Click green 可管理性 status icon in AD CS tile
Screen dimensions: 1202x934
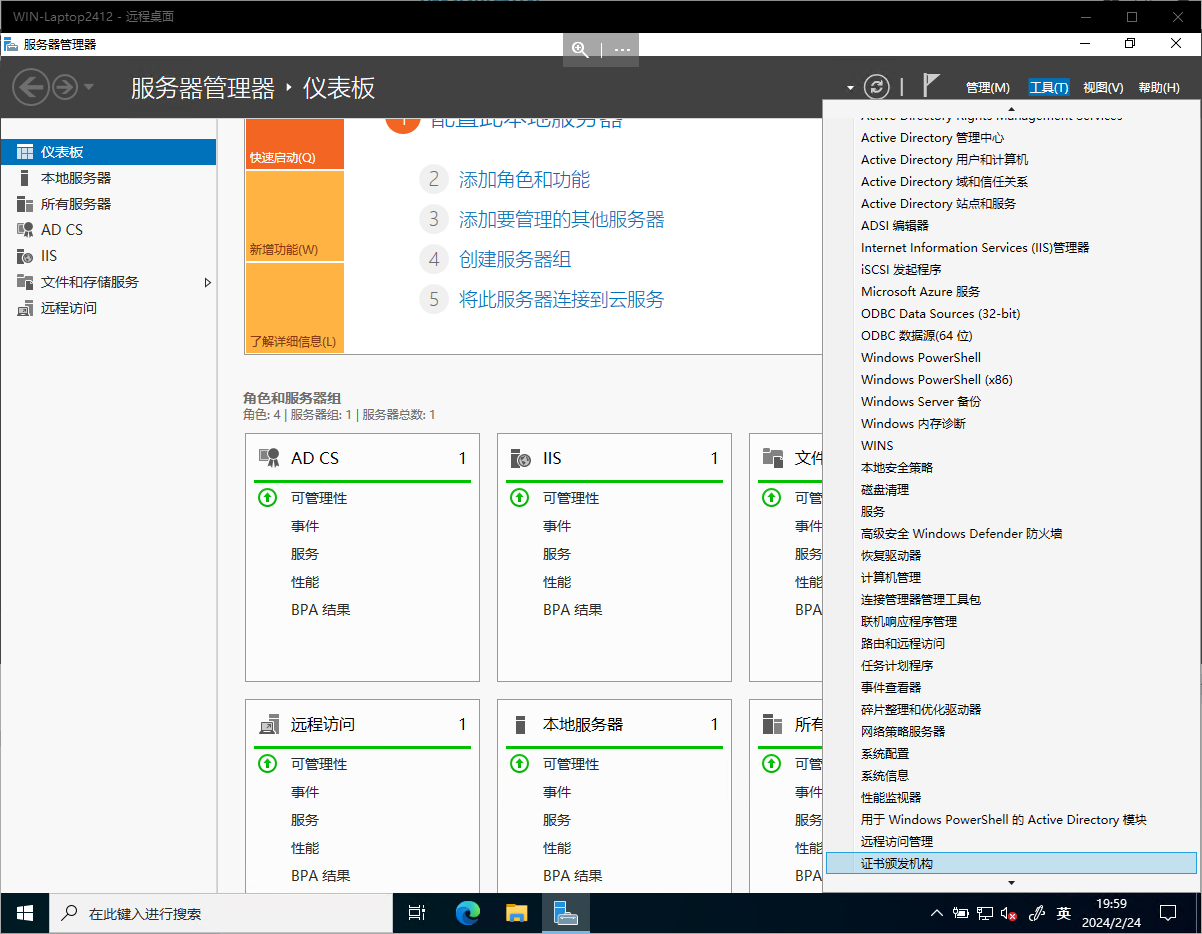coord(267,498)
